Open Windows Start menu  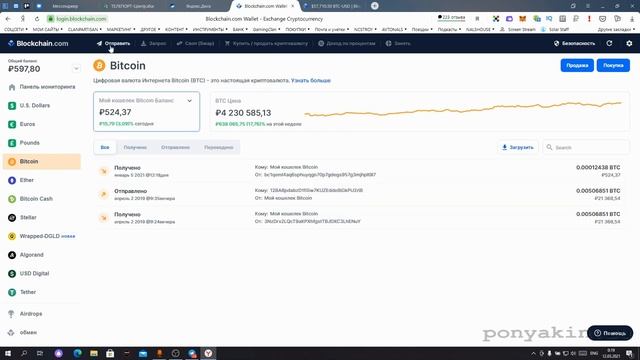coord(8,353)
